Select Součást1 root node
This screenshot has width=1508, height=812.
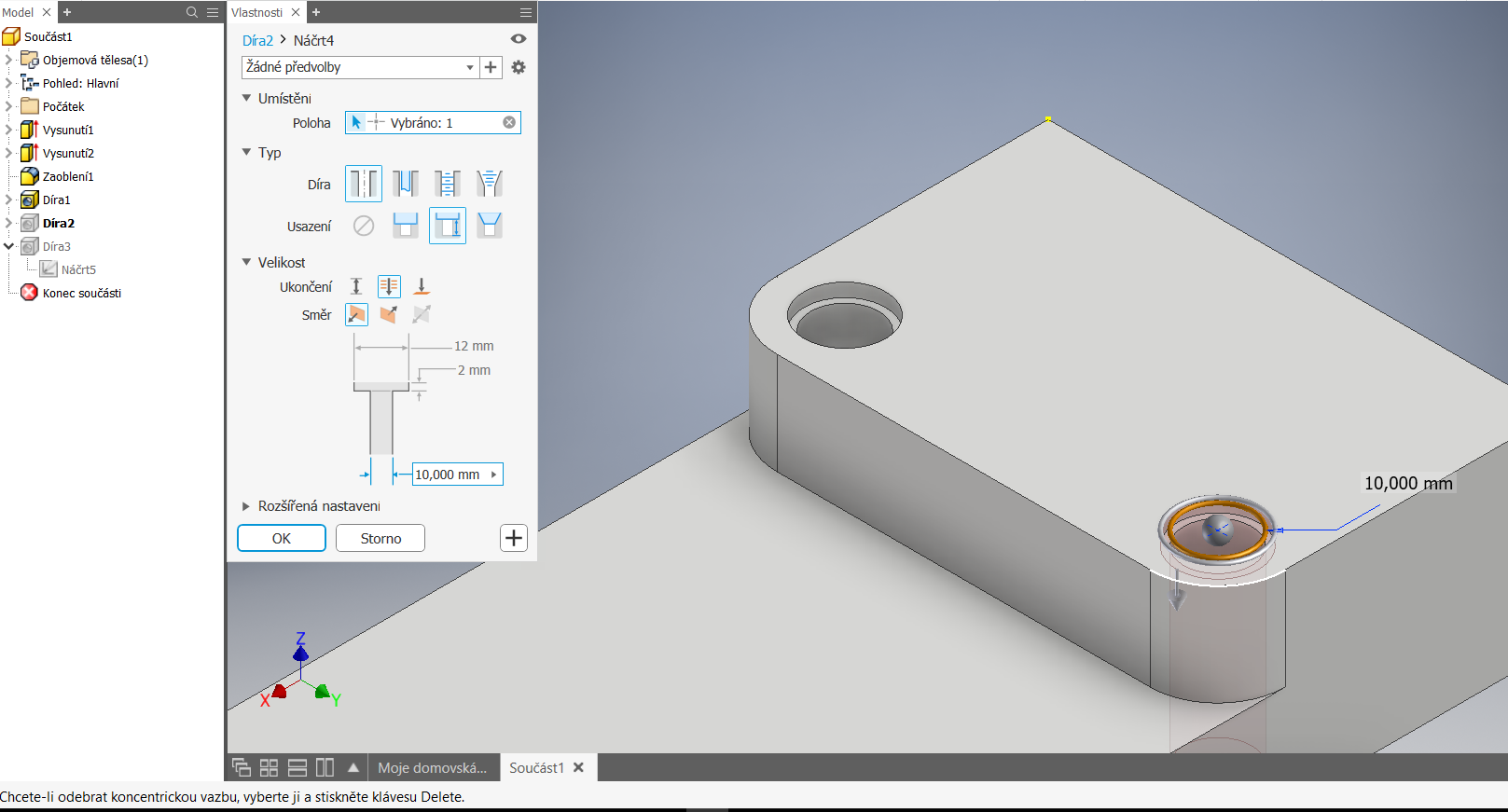pos(48,36)
